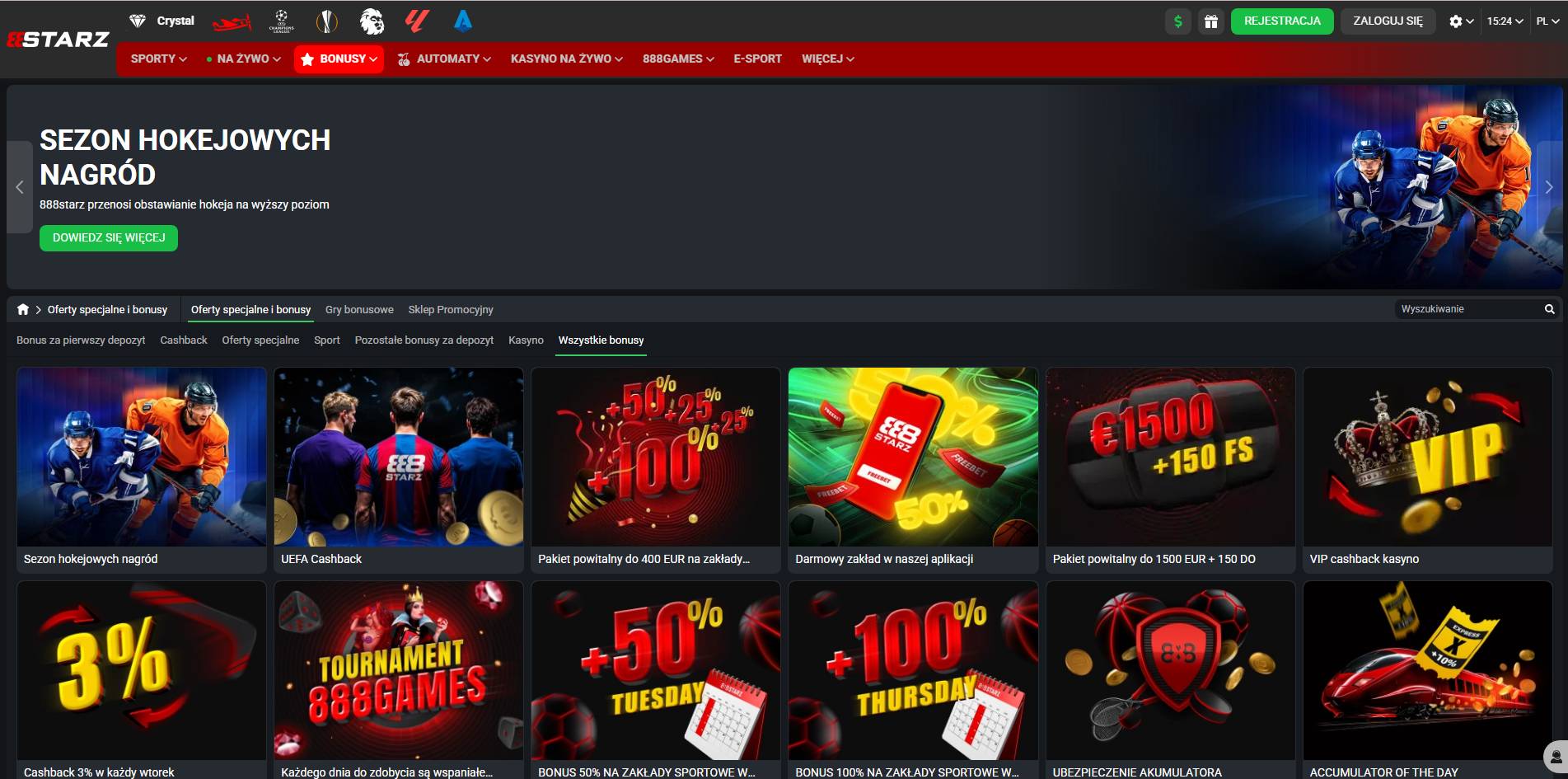Viewport: 1568px width, 779px height.
Task: Open Oferty specjalne i bonusy breadcrumb link
Action: (x=107, y=309)
